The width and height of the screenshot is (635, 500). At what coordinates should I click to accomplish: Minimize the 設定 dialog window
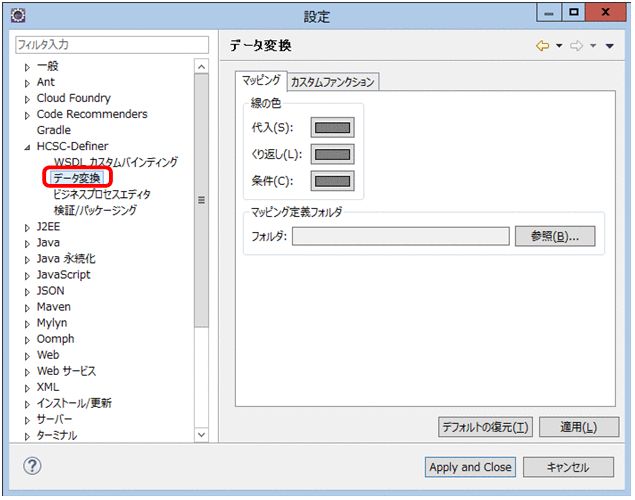click(549, 13)
